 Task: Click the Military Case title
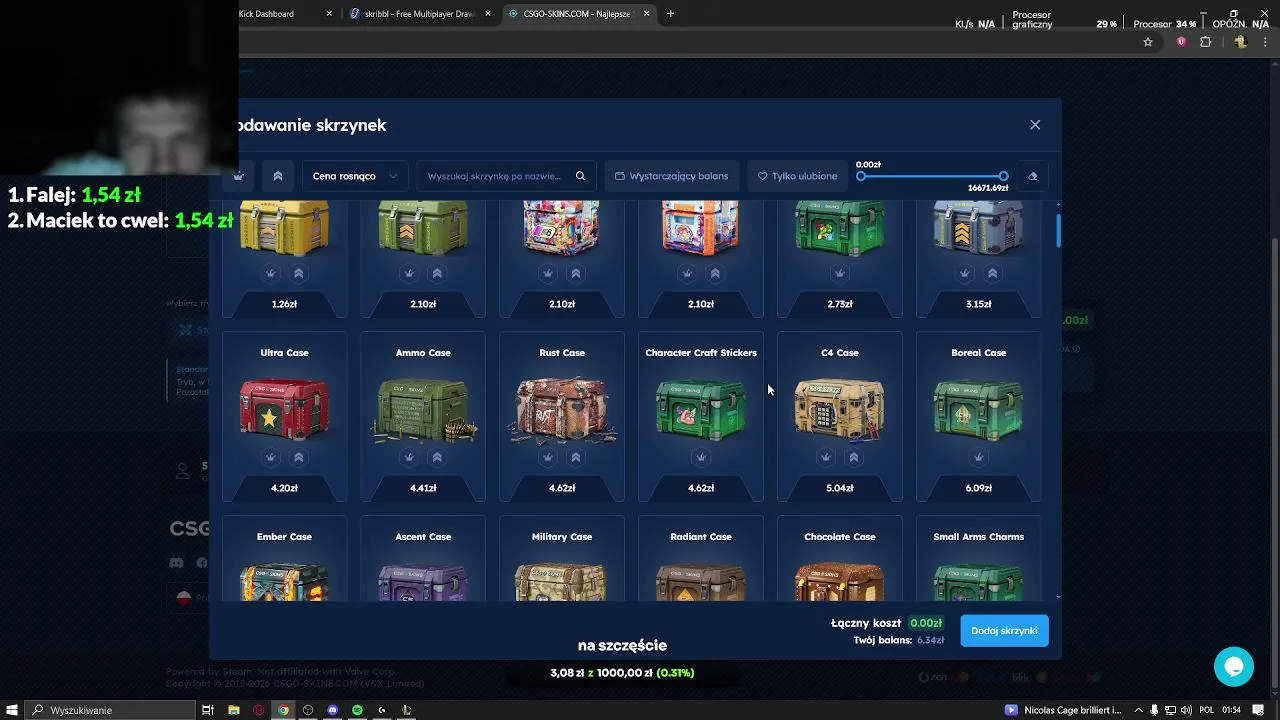562,537
